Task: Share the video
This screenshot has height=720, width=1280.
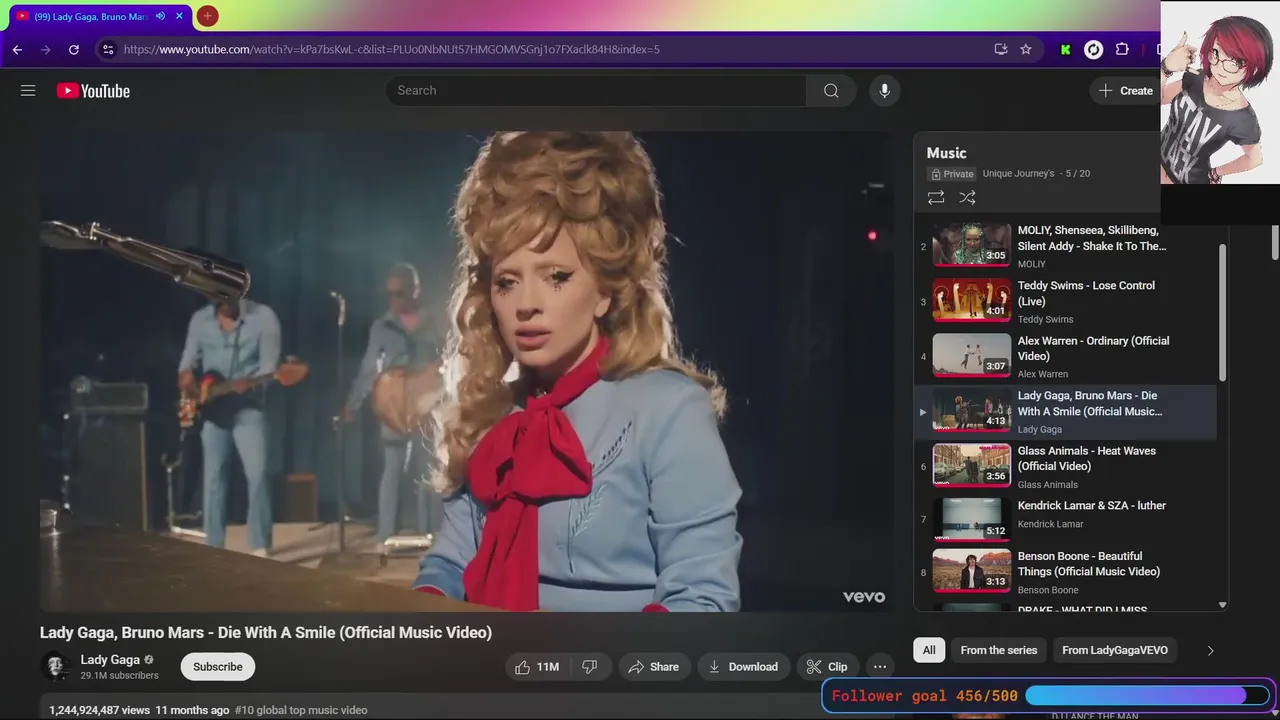Action: 654,667
